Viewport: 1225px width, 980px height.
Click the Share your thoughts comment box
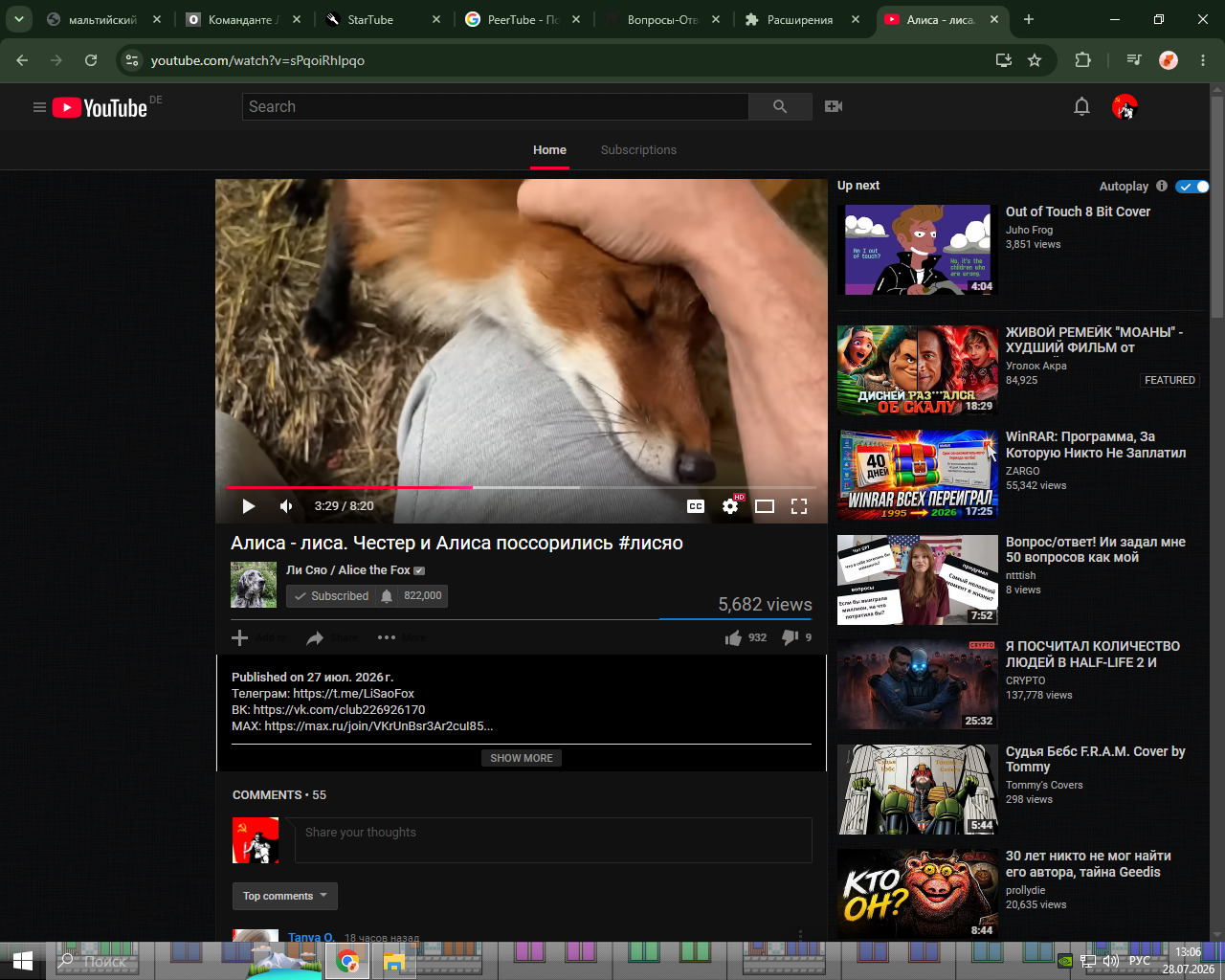(x=553, y=840)
